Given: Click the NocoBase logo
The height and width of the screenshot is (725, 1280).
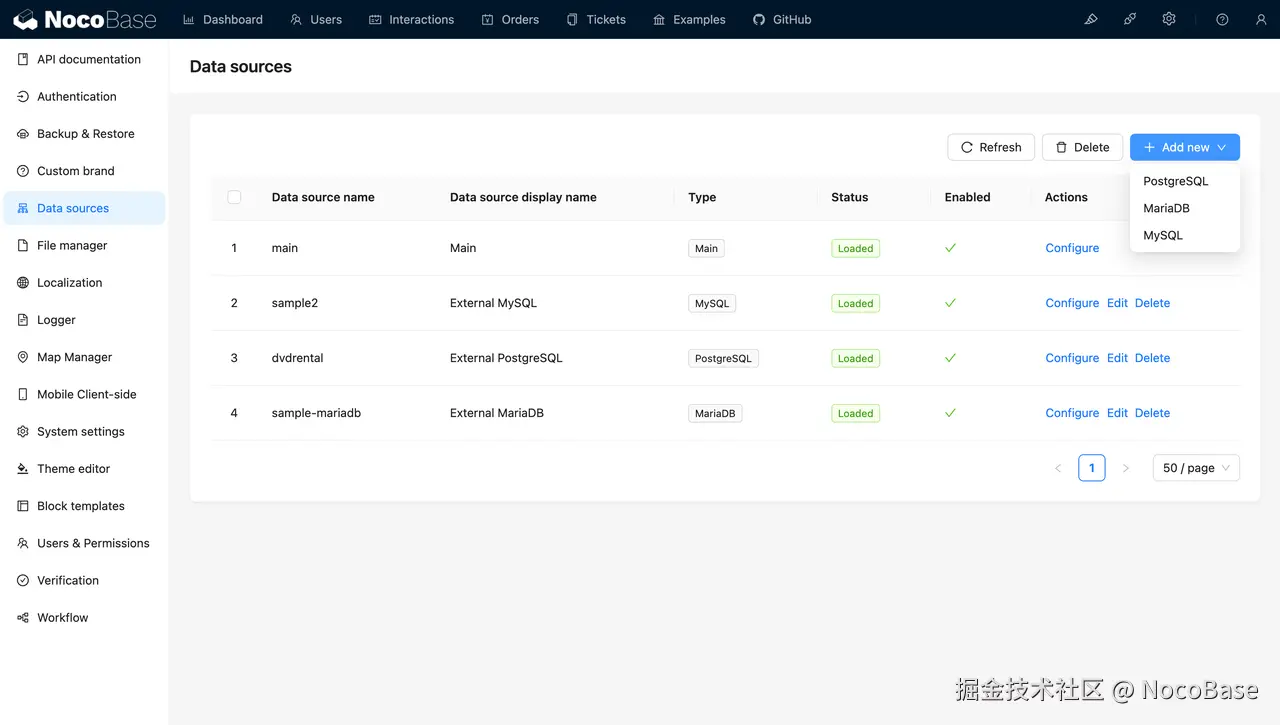Looking at the screenshot, I should (85, 19).
